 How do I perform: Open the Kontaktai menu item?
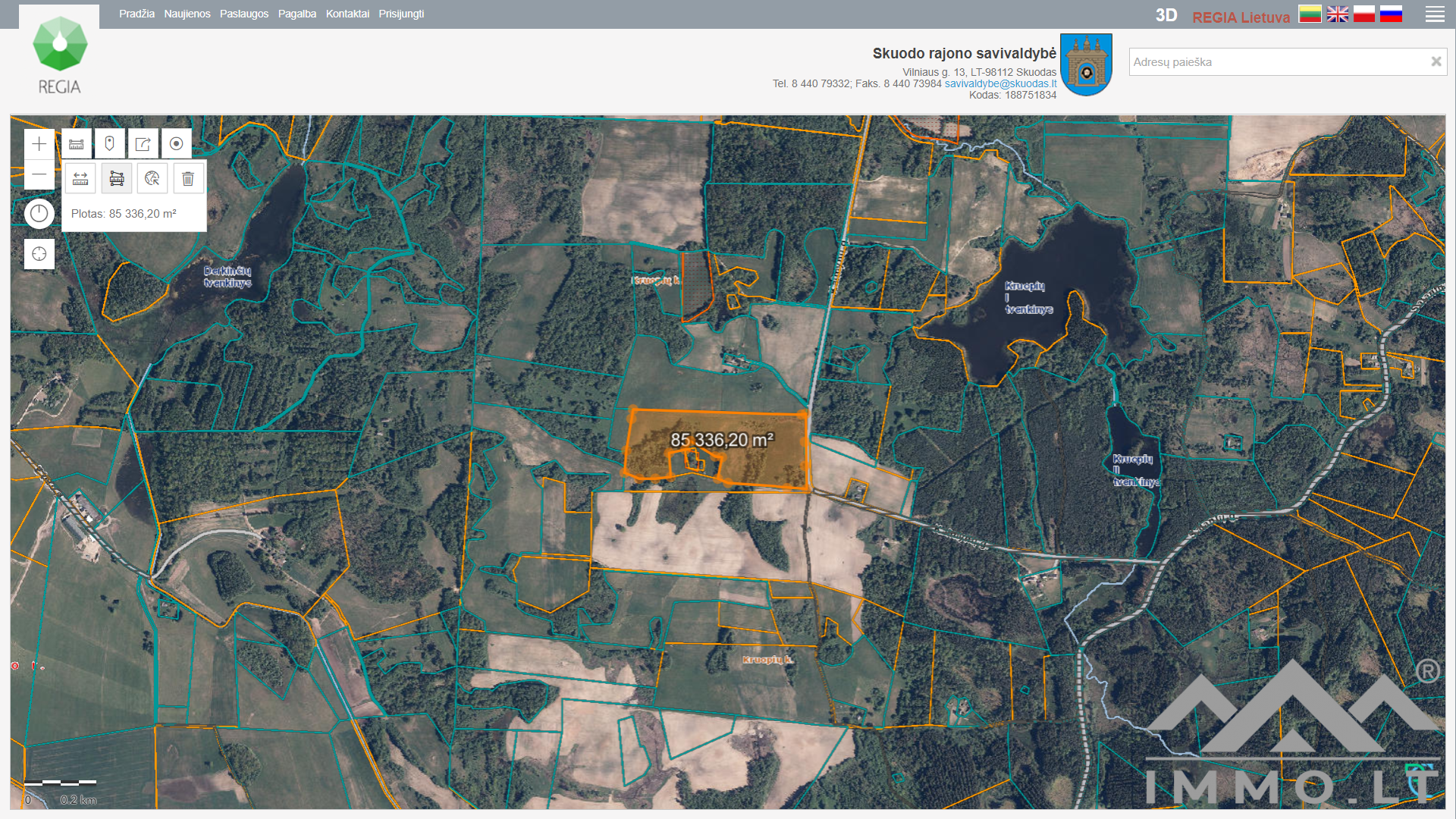[x=347, y=14]
